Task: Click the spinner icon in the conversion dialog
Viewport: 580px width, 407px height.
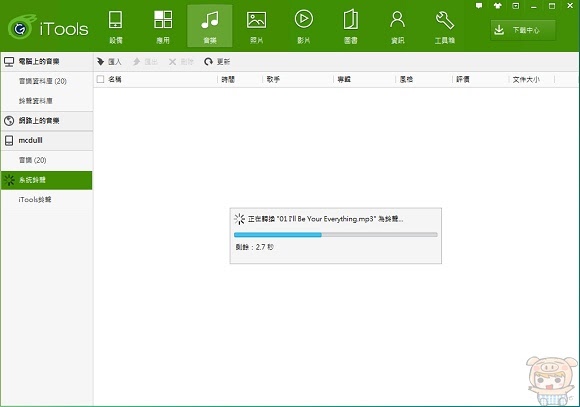Action: tap(239, 219)
